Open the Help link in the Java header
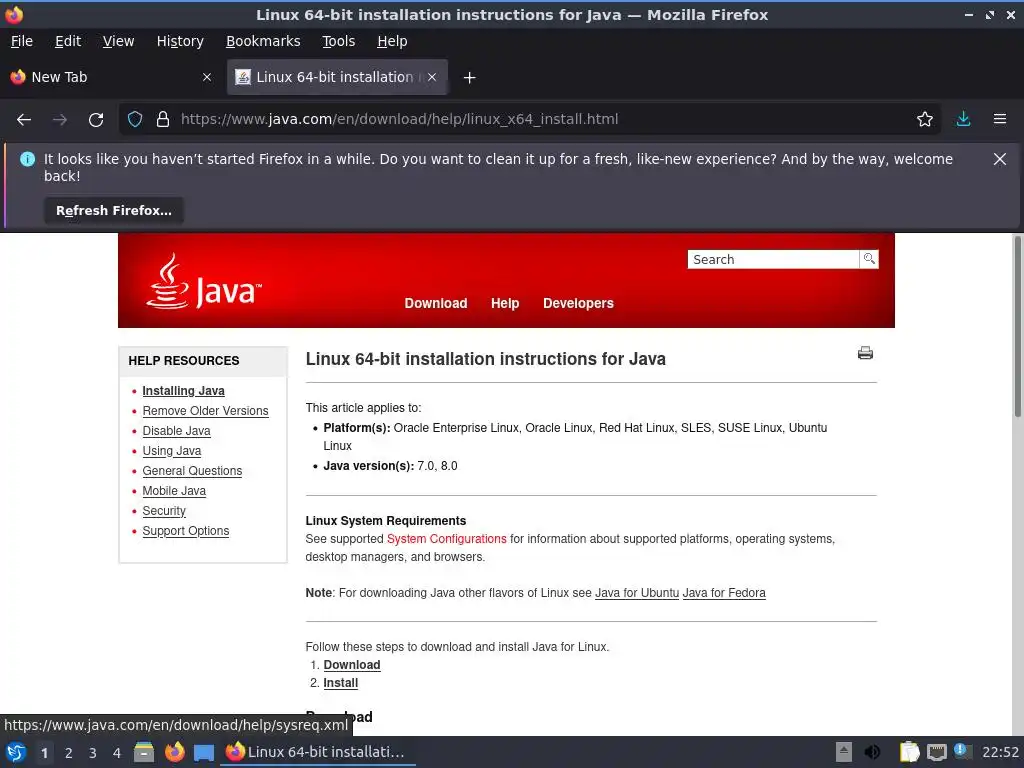Image resolution: width=1024 pixels, height=768 pixels. pos(505,303)
